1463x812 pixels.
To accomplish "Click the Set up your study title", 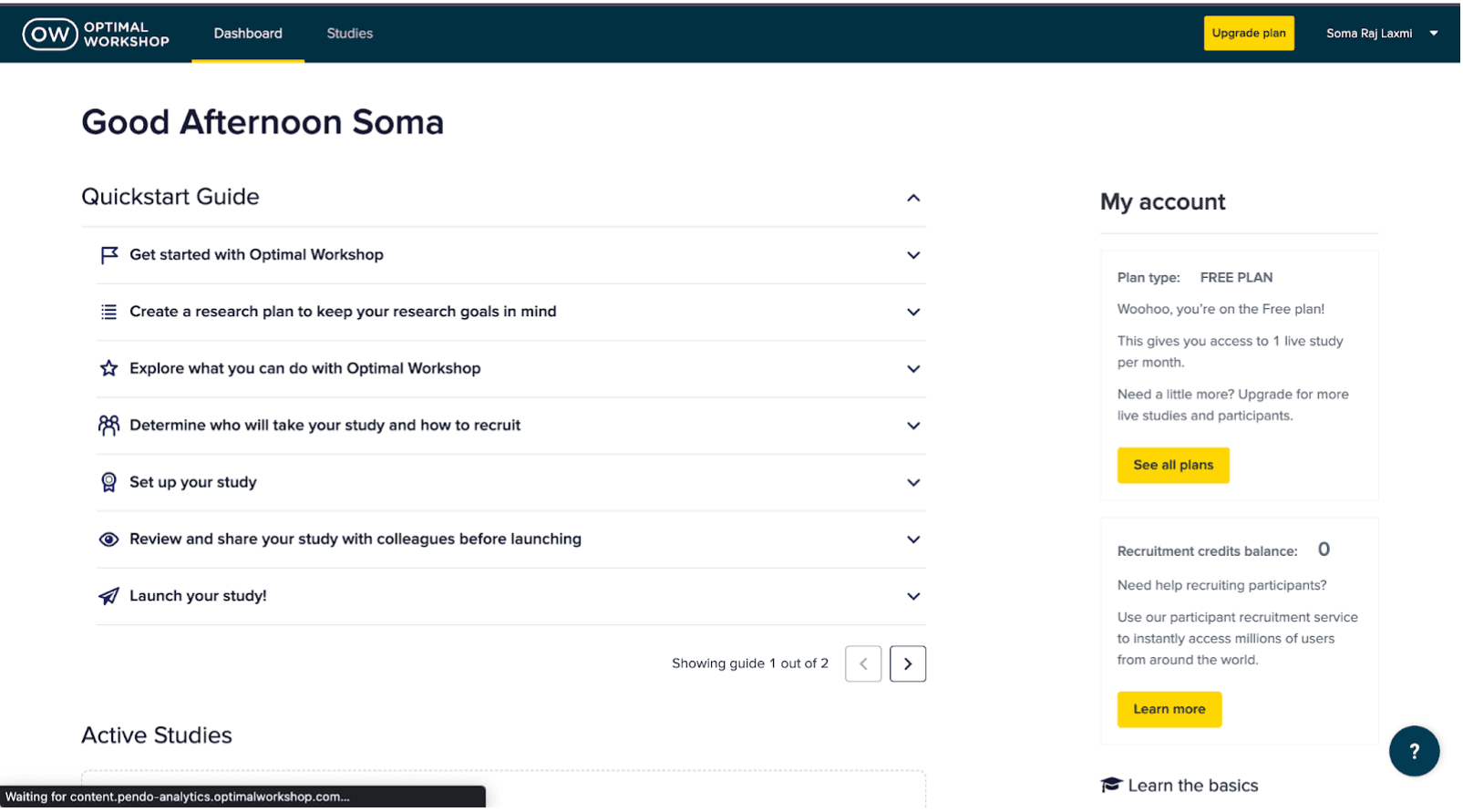I will pos(193,483).
